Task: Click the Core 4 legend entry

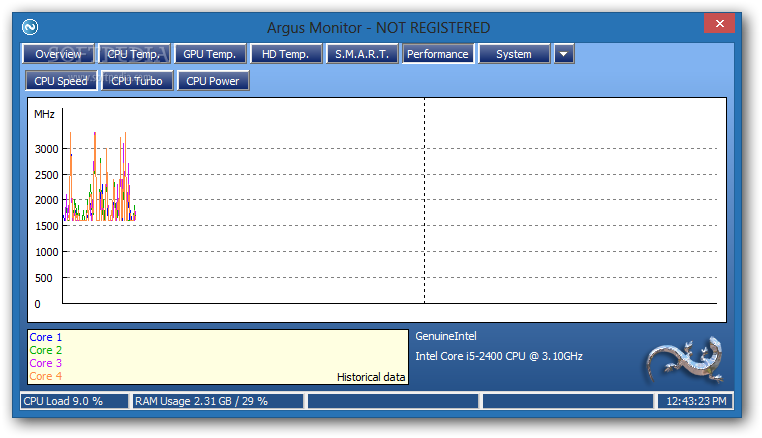Action: (46, 376)
